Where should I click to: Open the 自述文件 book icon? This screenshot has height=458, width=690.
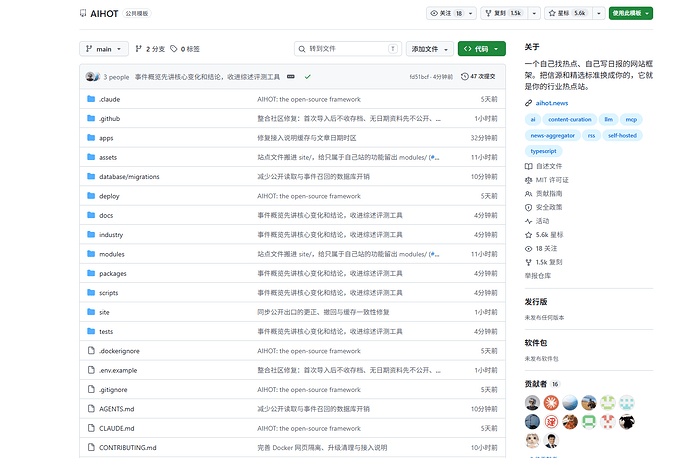click(529, 166)
